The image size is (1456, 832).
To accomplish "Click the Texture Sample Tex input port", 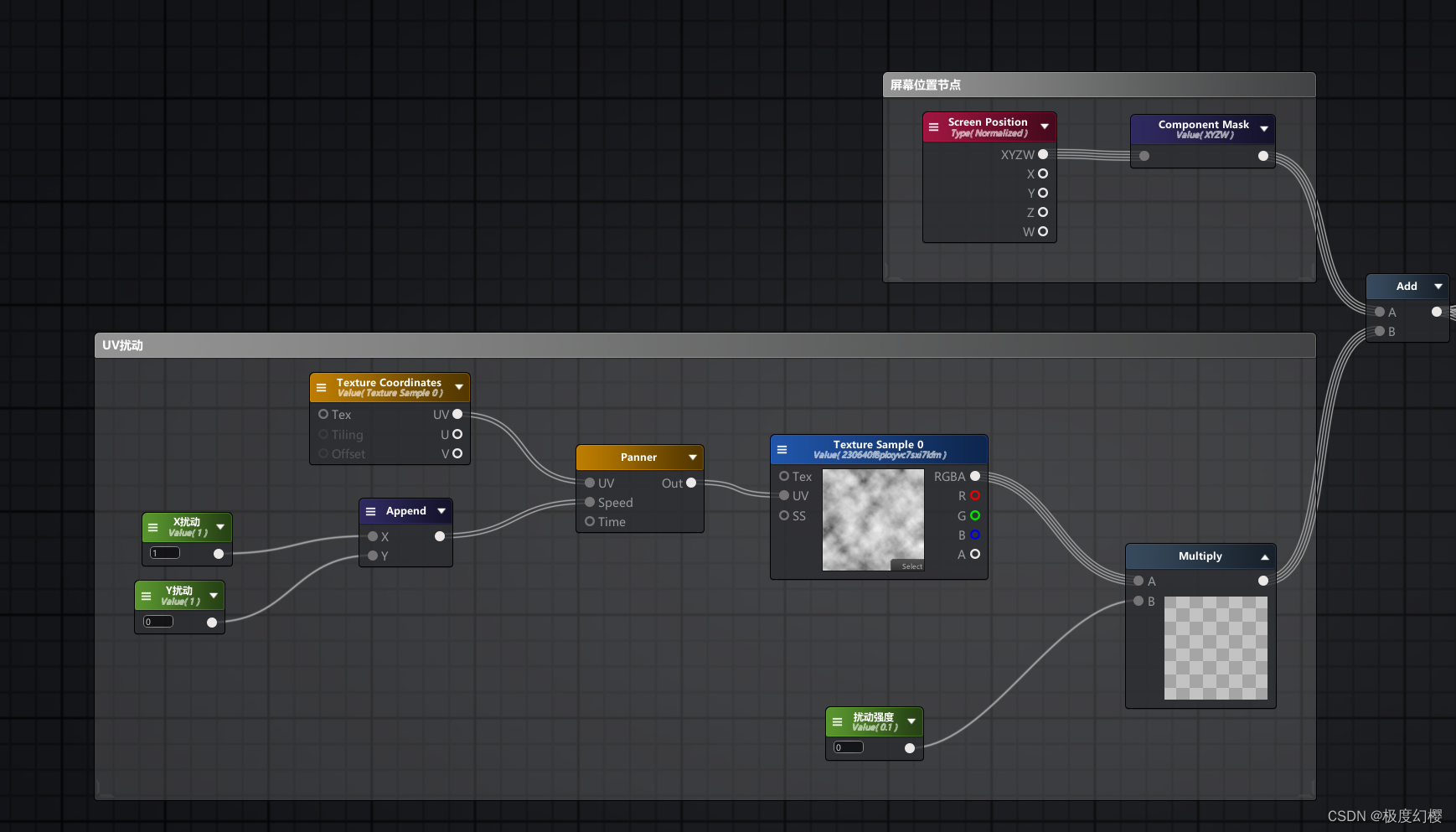I will (784, 476).
